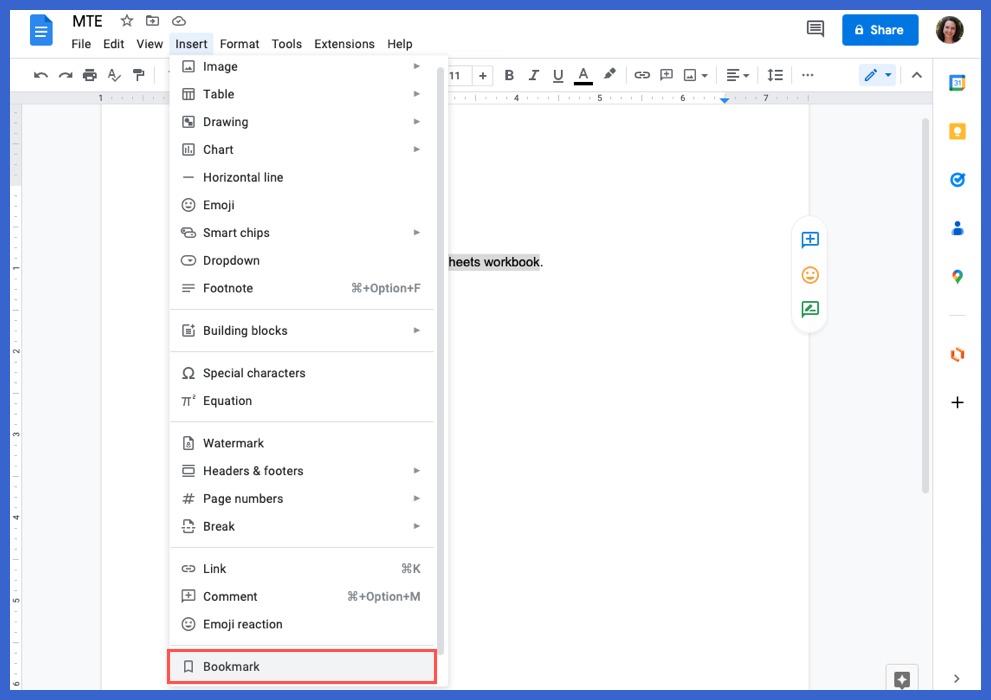Screen dimensions: 991x700
Task: Open Google Calendar in the side panel
Action: [957, 83]
